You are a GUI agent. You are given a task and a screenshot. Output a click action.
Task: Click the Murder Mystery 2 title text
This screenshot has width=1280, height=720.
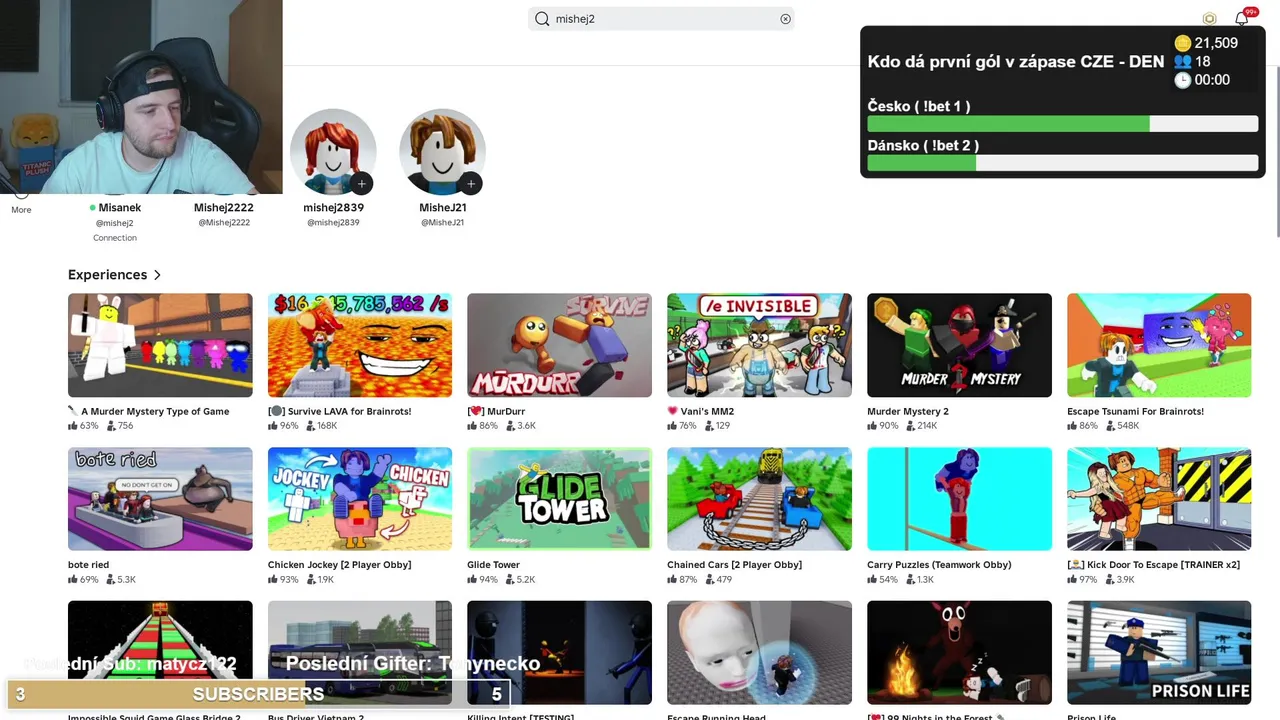(x=908, y=411)
